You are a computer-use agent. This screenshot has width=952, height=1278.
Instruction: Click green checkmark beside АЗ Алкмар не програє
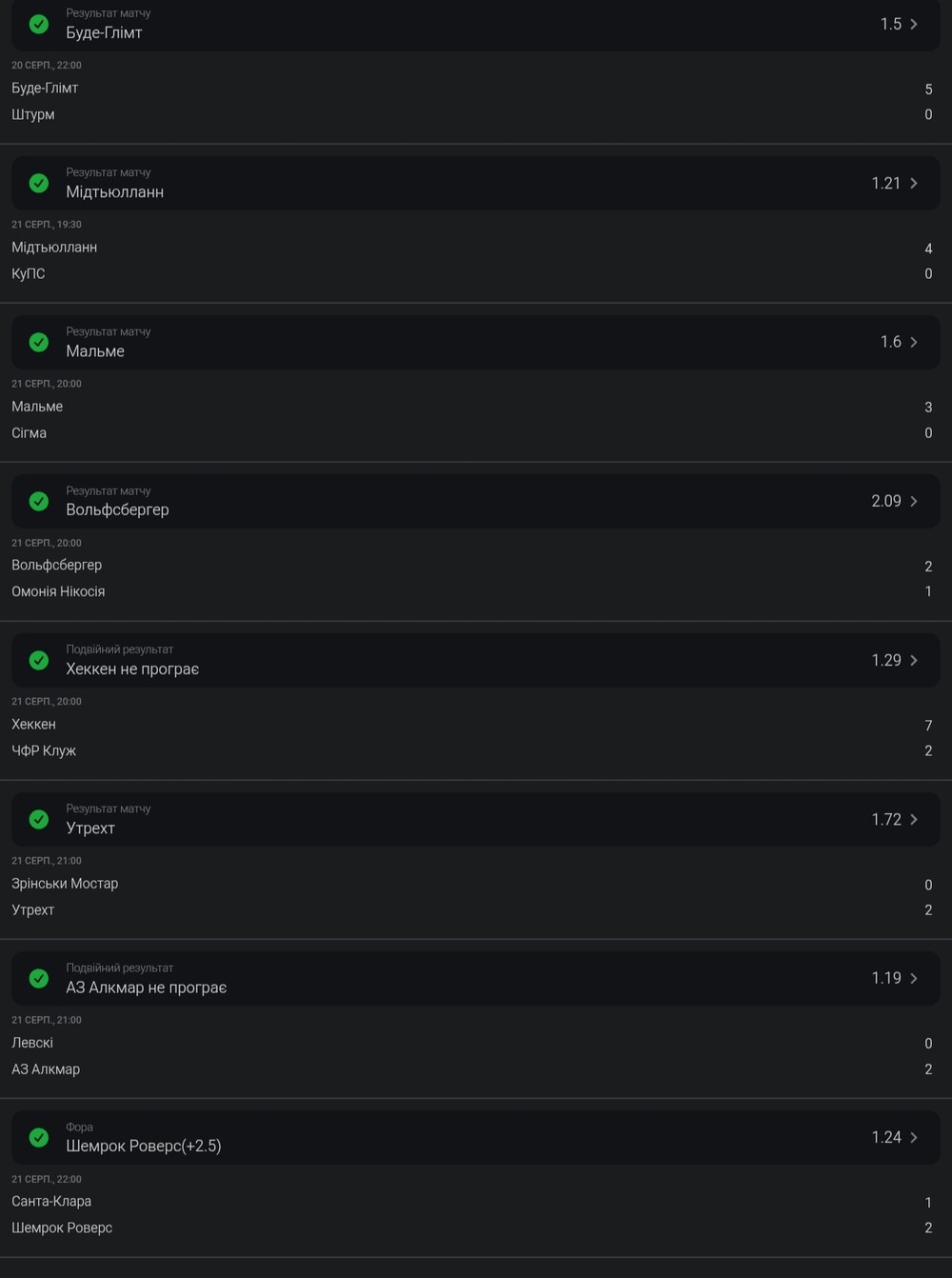pyautogui.click(x=39, y=978)
